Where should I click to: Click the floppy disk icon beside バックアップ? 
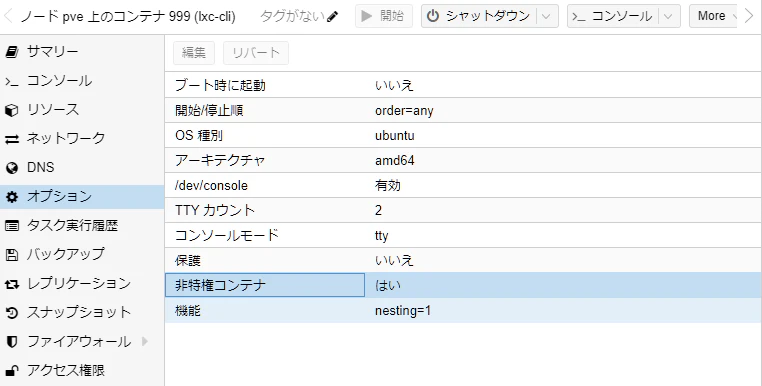pyautogui.click(x=12, y=254)
